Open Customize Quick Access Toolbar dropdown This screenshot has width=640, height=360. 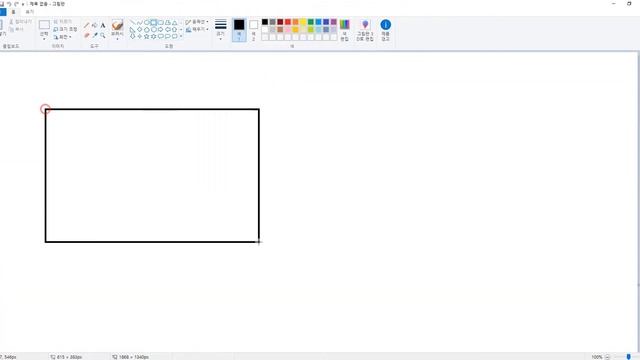(x=23, y=4)
